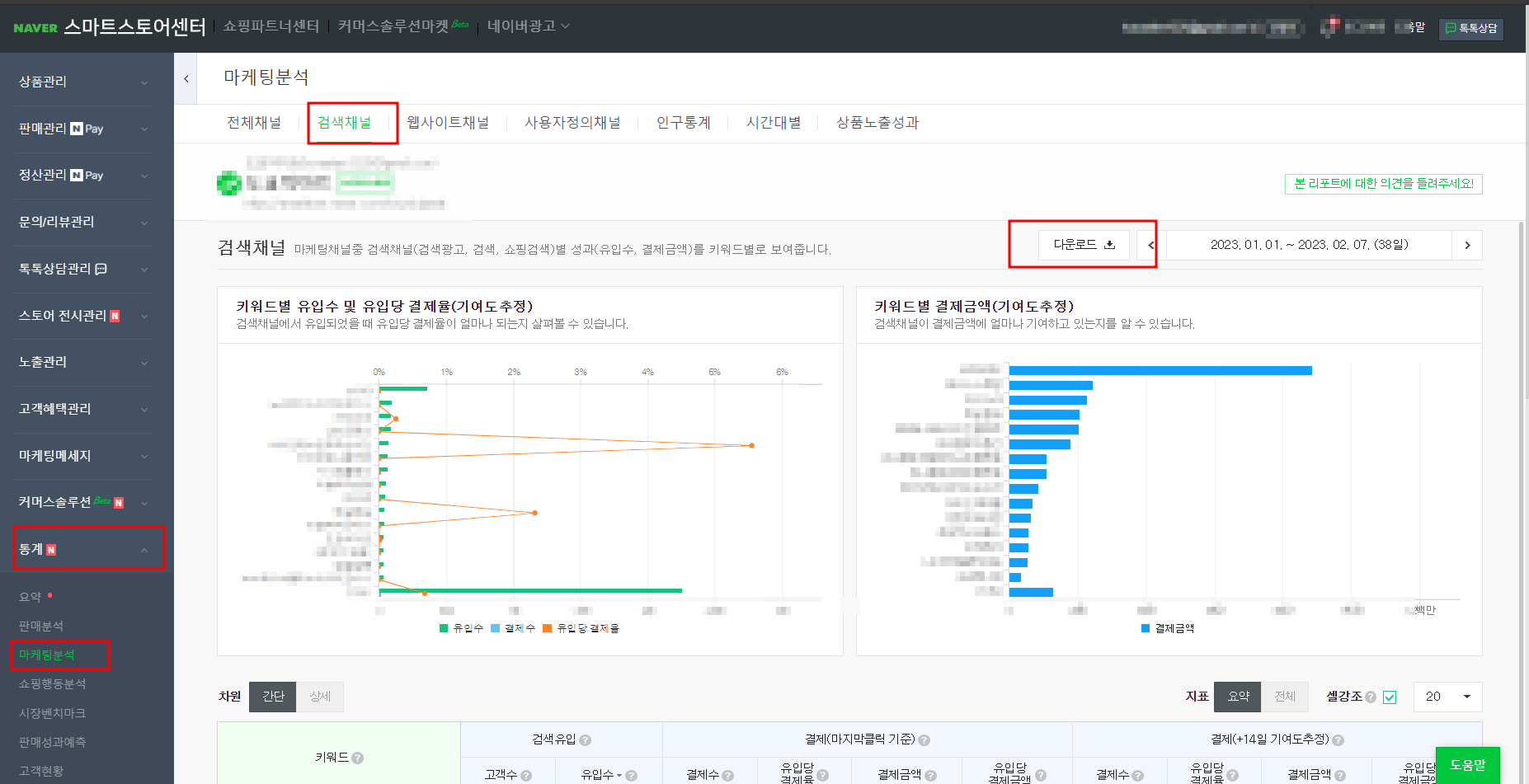Expand 판매관리 sidebar menu
This screenshot has height=784, width=1529.
point(82,129)
